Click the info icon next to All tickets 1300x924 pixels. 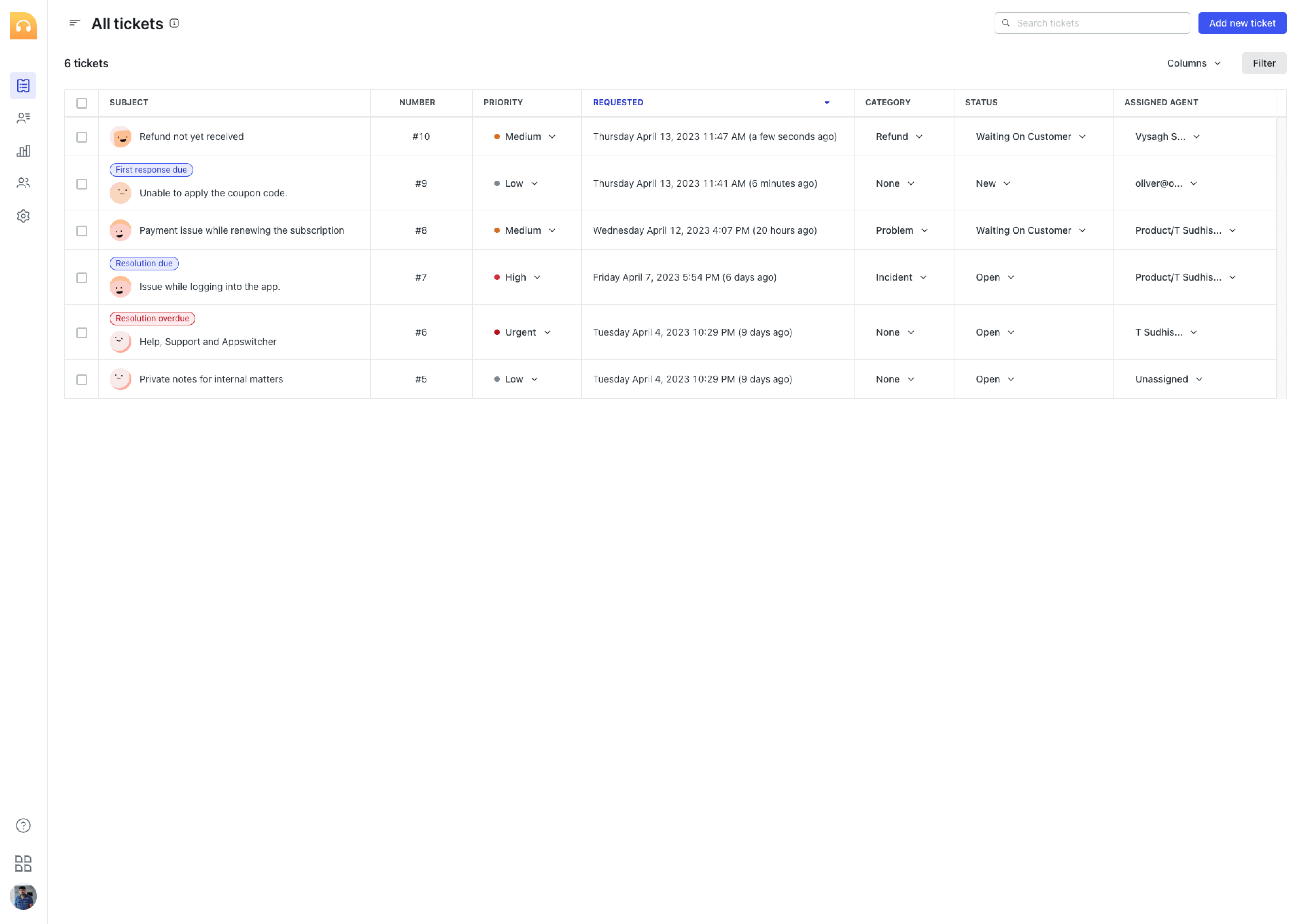(175, 23)
